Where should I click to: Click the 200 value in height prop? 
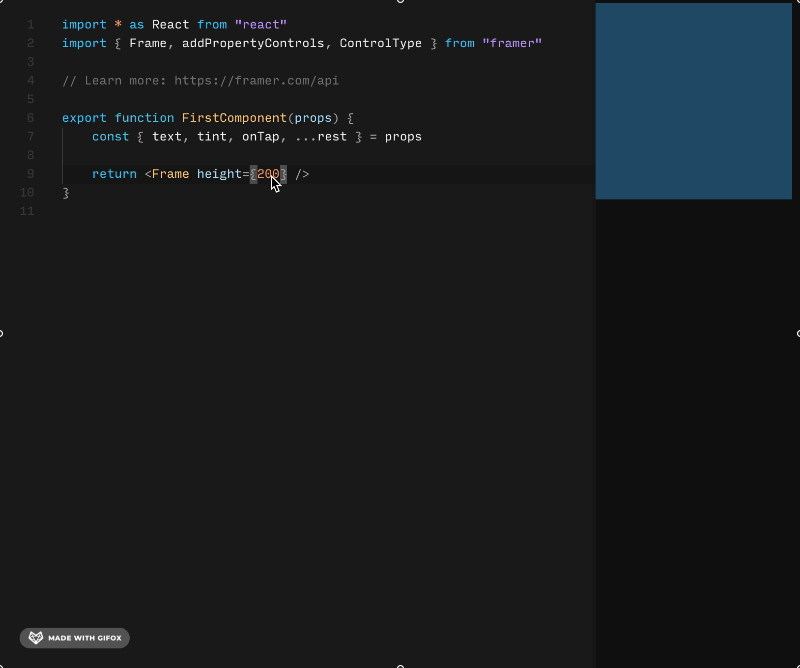[x=268, y=174]
